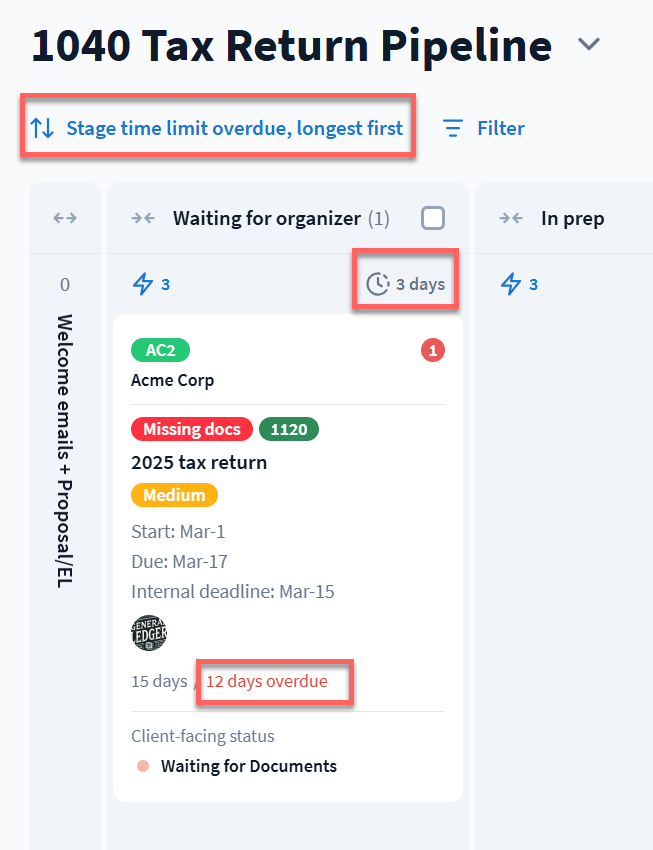This screenshot has height=850, width=653.
Task: Click the red notification badge on Acme card
Action: coord(432,350)
